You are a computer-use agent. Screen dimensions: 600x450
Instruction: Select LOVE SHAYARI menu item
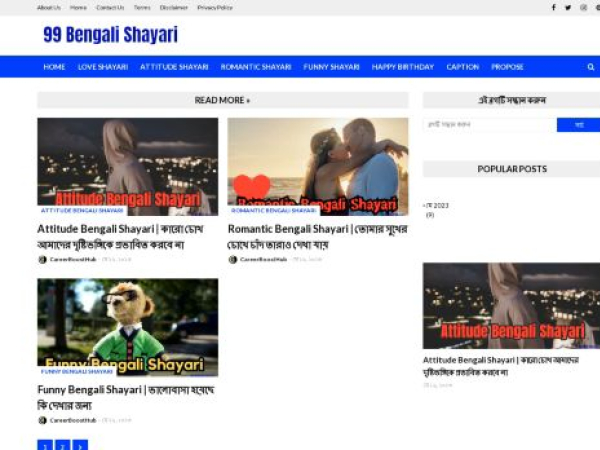(x=103, y=67)
